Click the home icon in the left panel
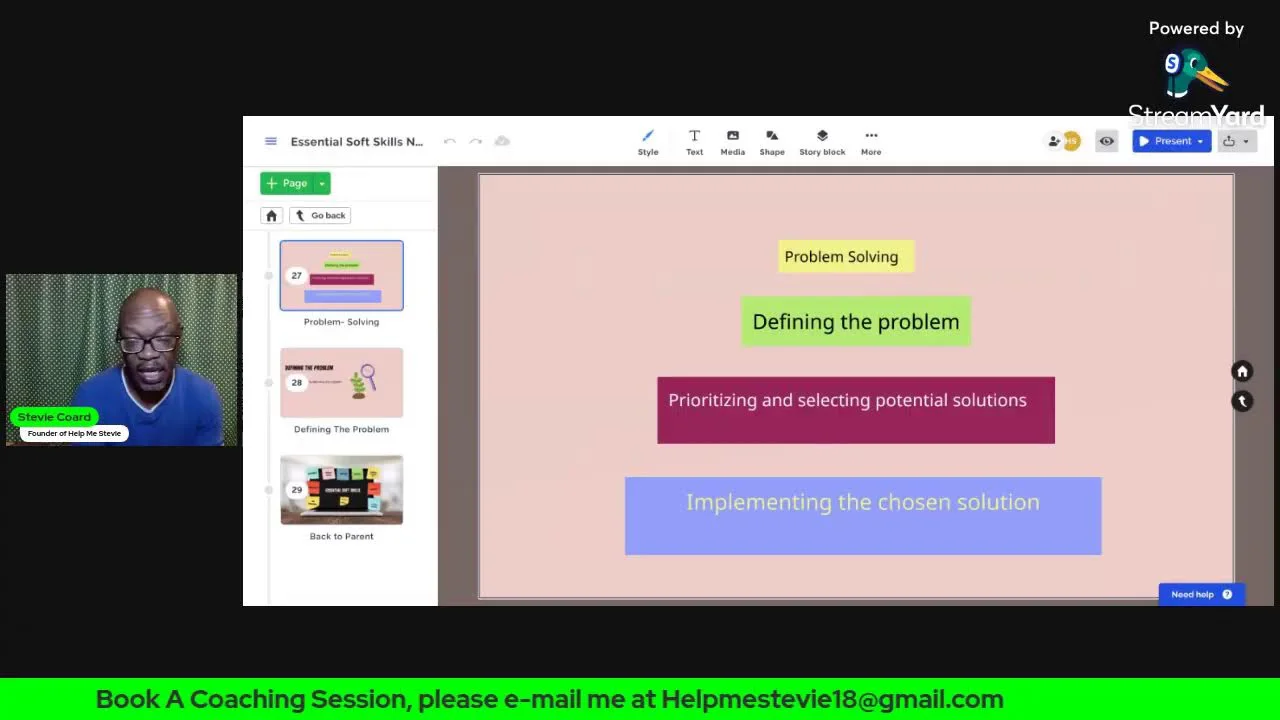 (x=271, y=215)
